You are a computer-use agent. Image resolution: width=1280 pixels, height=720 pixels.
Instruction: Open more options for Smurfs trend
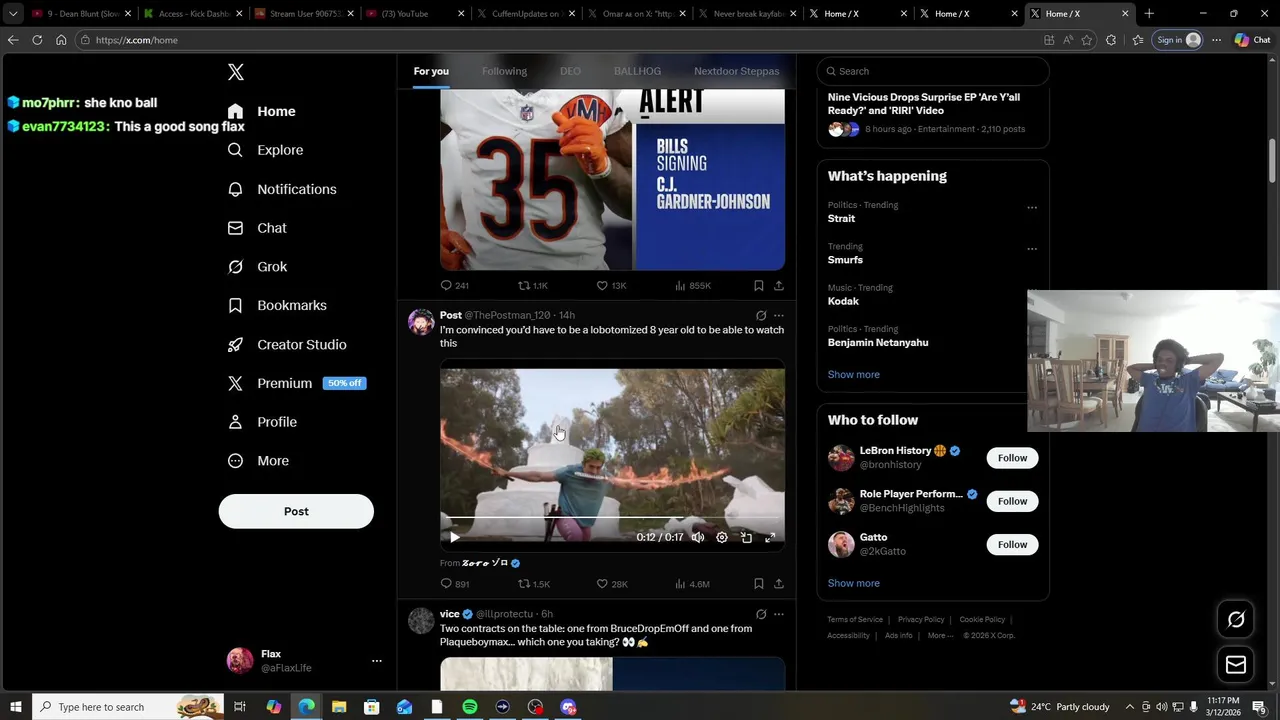pos(1032,249)
